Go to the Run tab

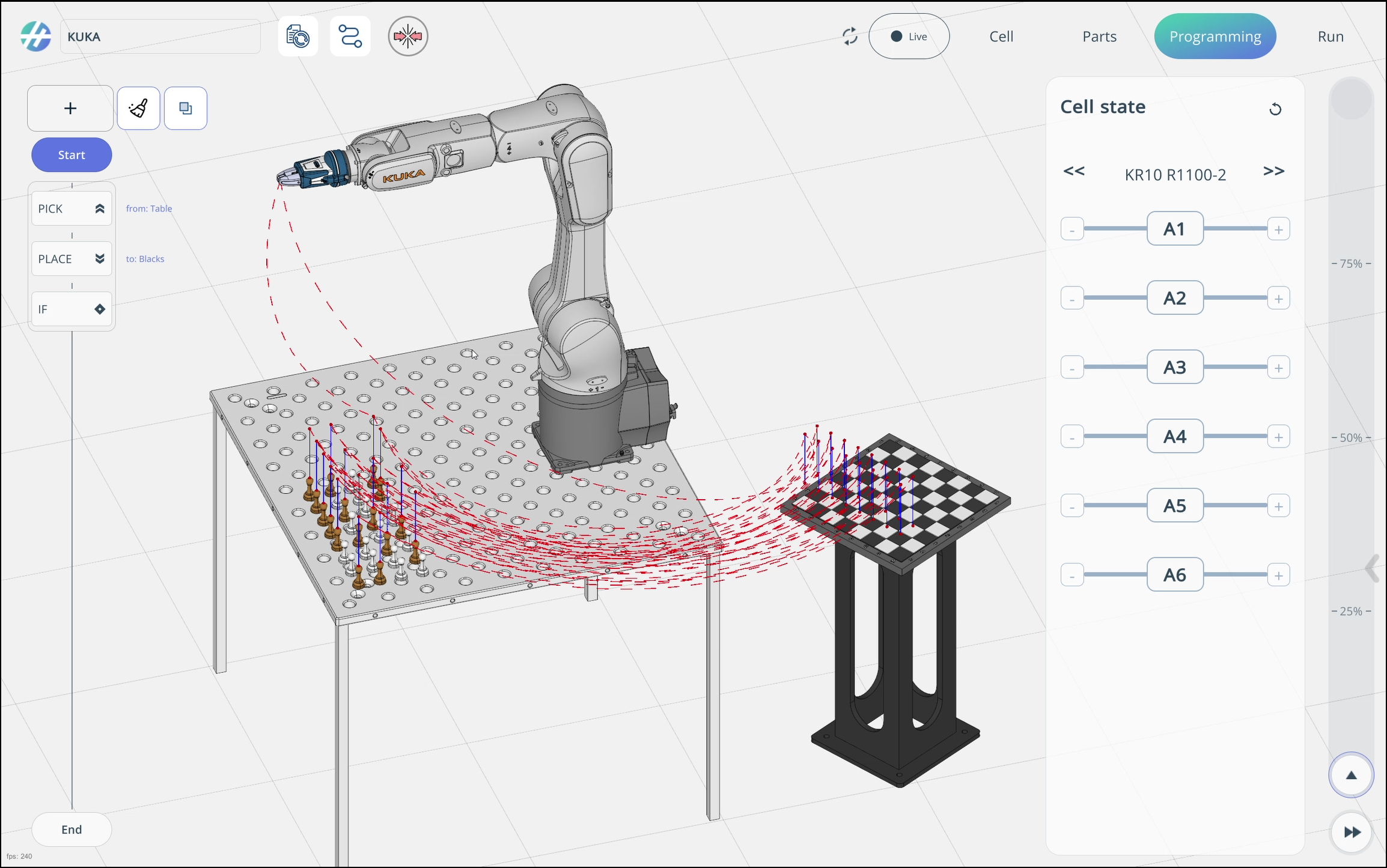click(1331, 37)
